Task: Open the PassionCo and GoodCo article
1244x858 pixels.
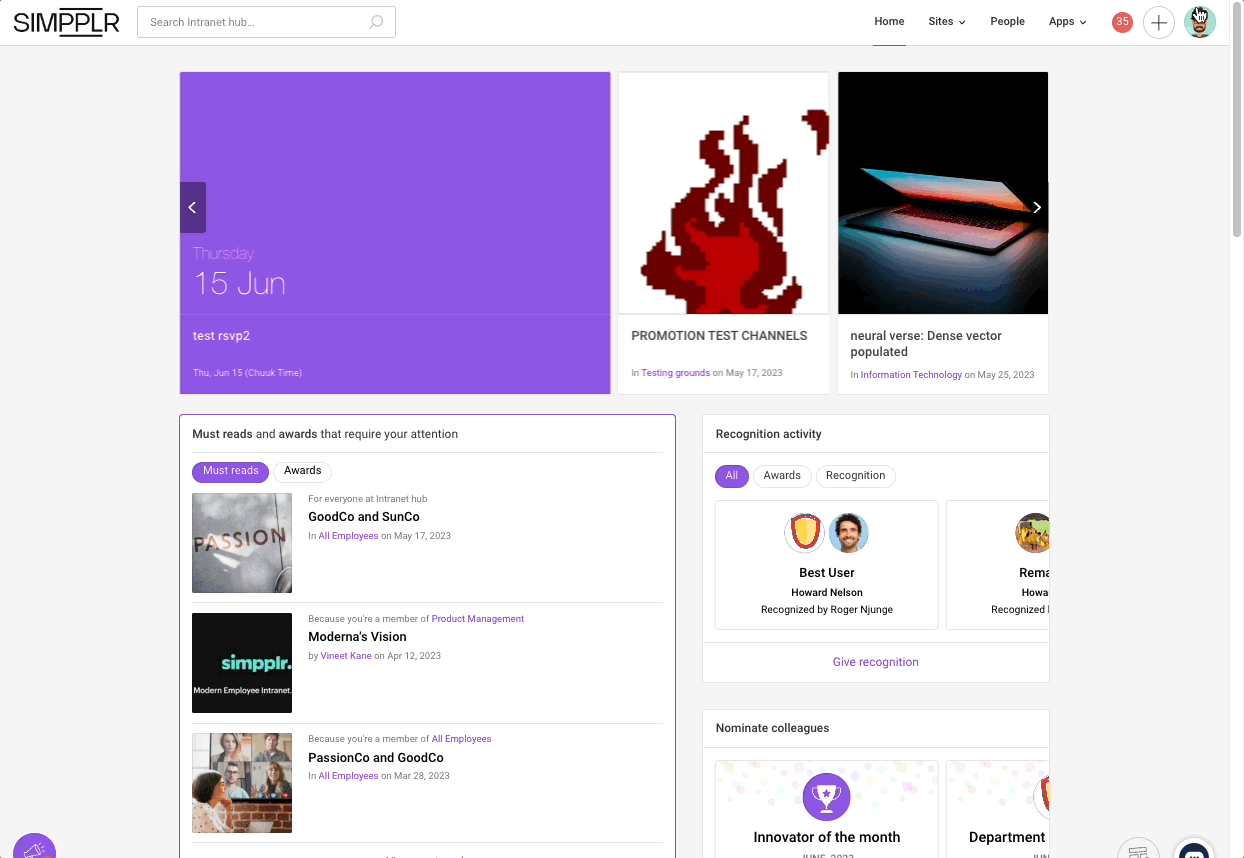Action: pyautogui.click(x=376, y=758)
